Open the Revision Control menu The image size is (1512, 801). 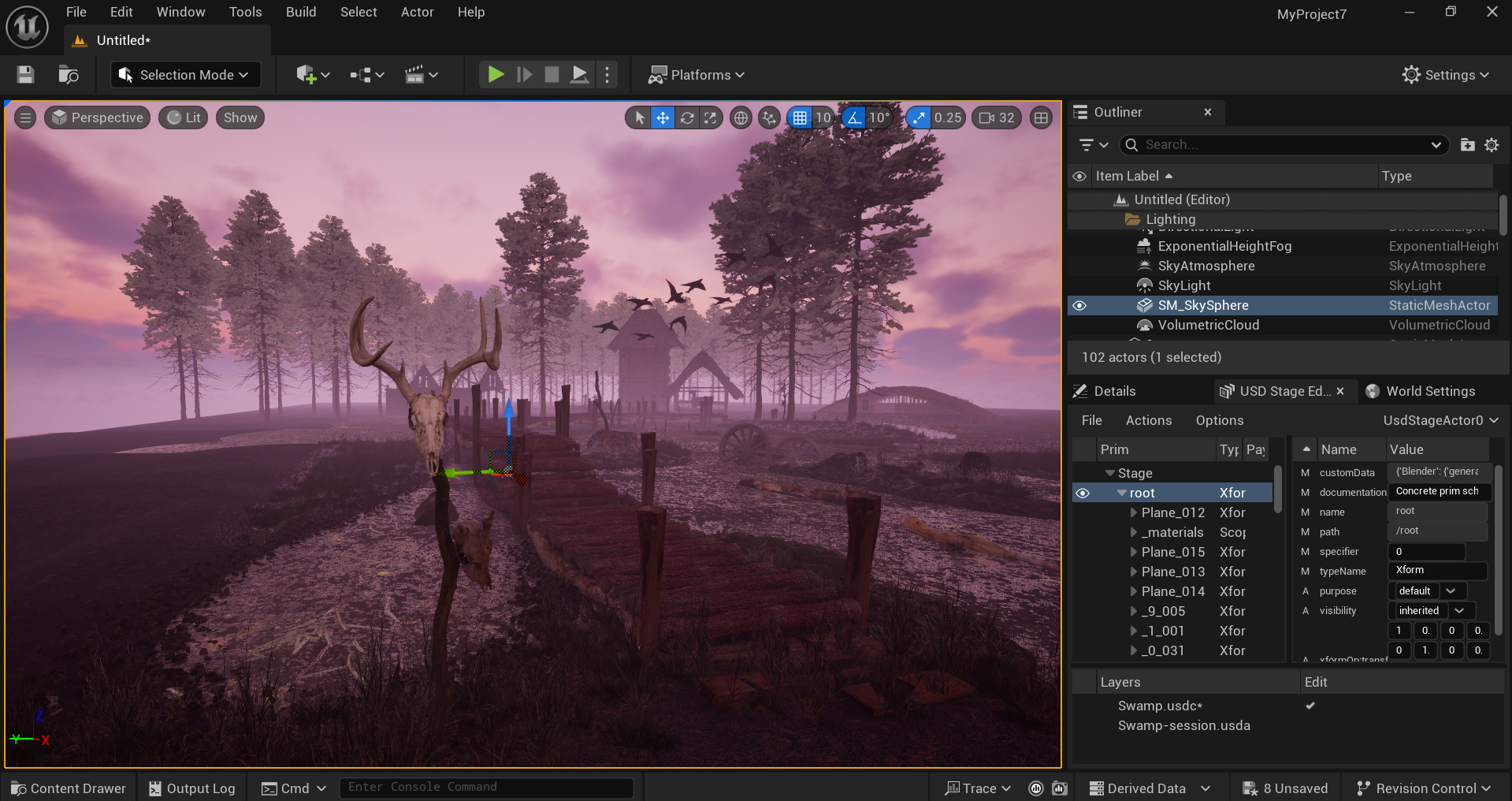(1424, 788)
